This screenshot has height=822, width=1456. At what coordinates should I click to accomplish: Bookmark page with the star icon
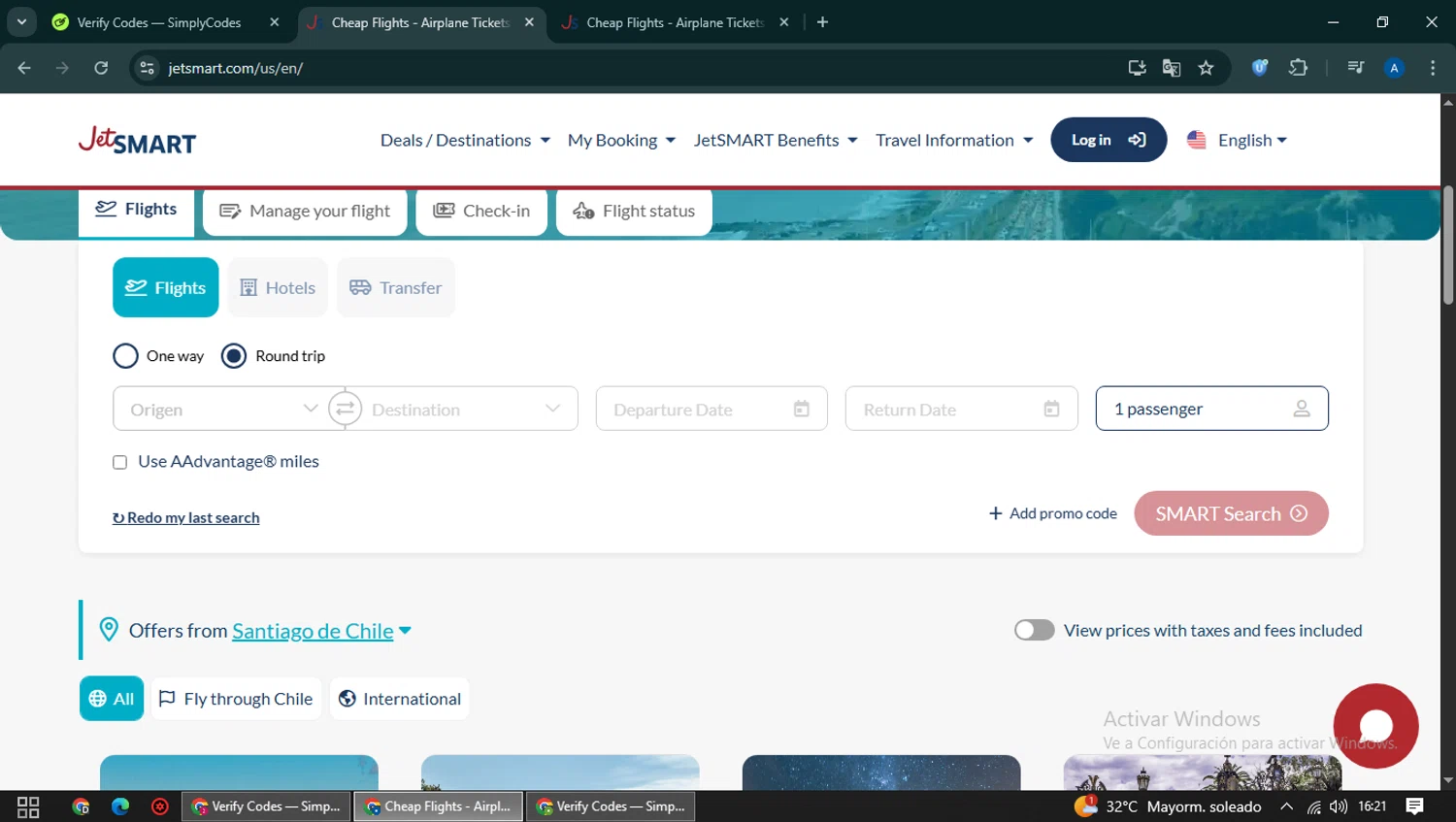[x=1206, y=68]
